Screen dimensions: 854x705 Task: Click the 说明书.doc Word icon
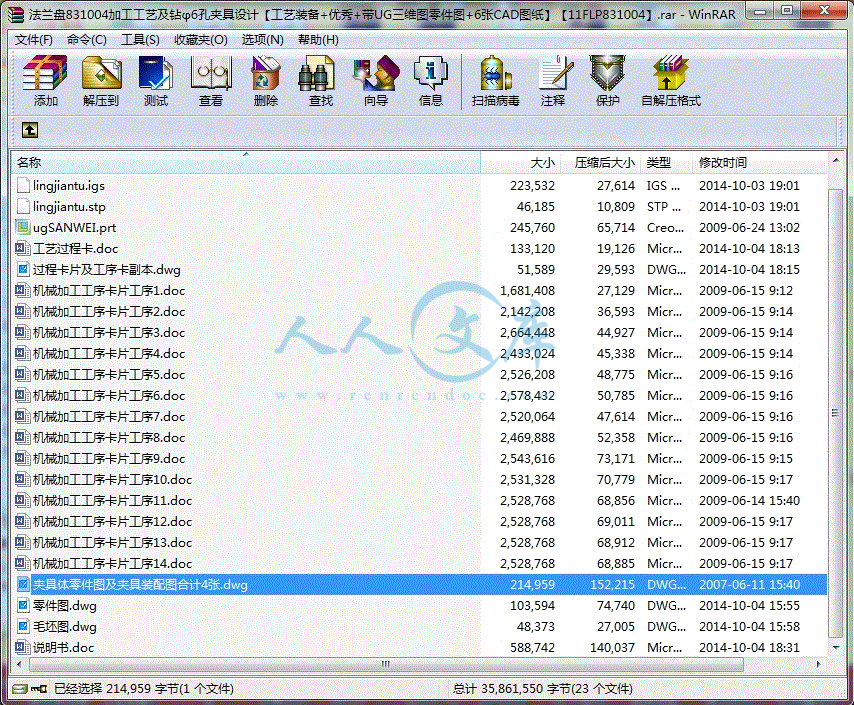point(23,647)
